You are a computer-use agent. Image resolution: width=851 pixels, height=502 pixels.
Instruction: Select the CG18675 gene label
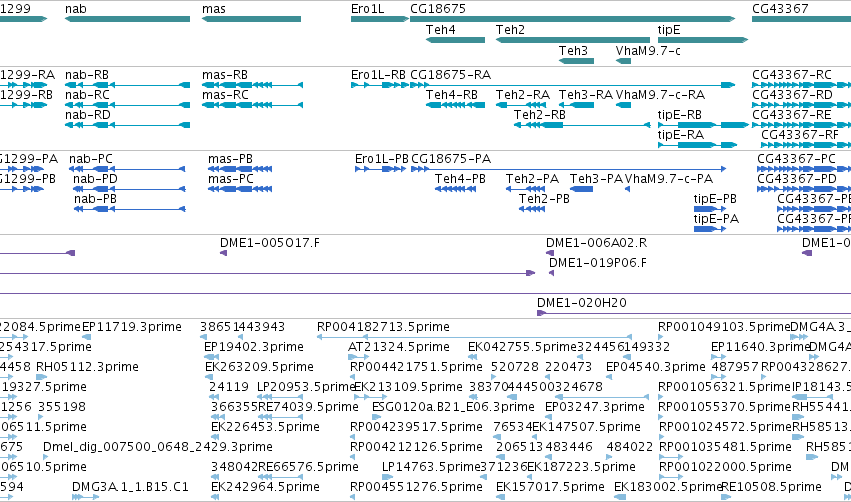pos(438,9)
